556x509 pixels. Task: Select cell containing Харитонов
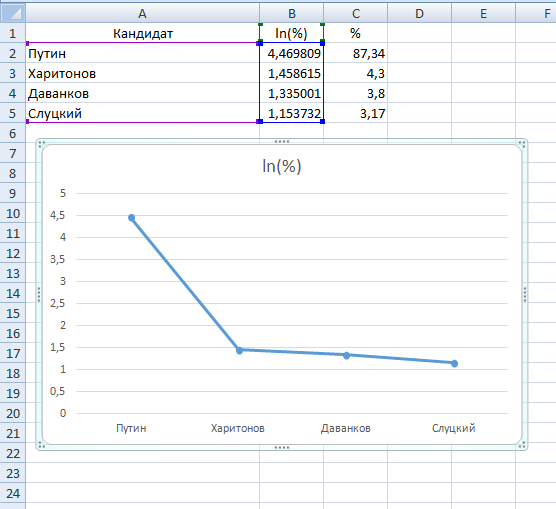[x=143, y=73]
